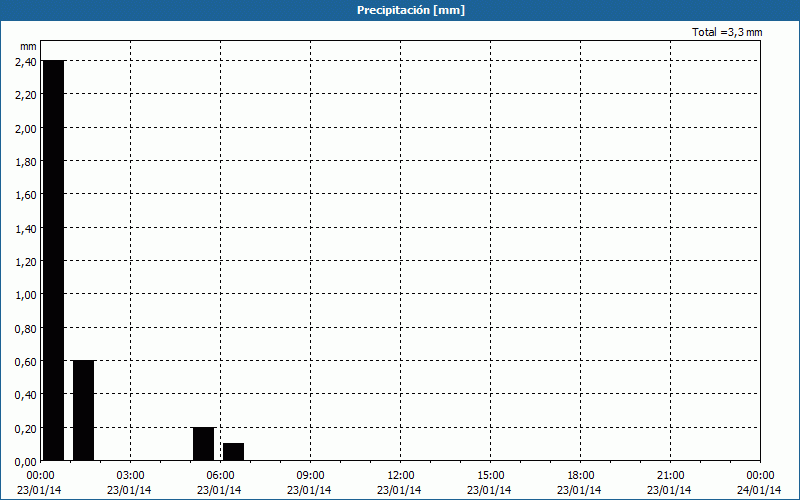This screenshot has height=500, width=800.
Task: Select the tallest bar reaching 2,40 mm
Action: pos(54,260)
